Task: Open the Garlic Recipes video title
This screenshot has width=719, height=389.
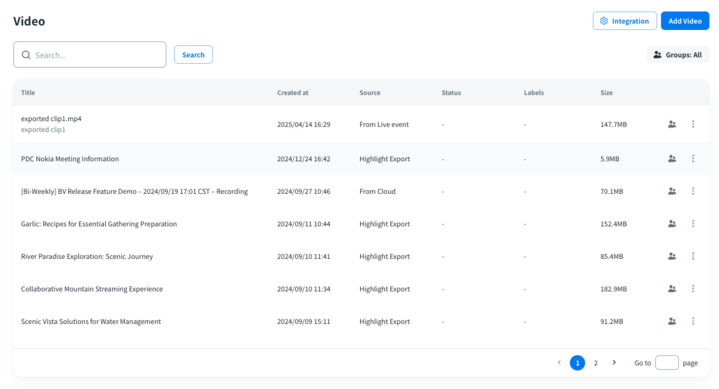Action: click(99, 224)
